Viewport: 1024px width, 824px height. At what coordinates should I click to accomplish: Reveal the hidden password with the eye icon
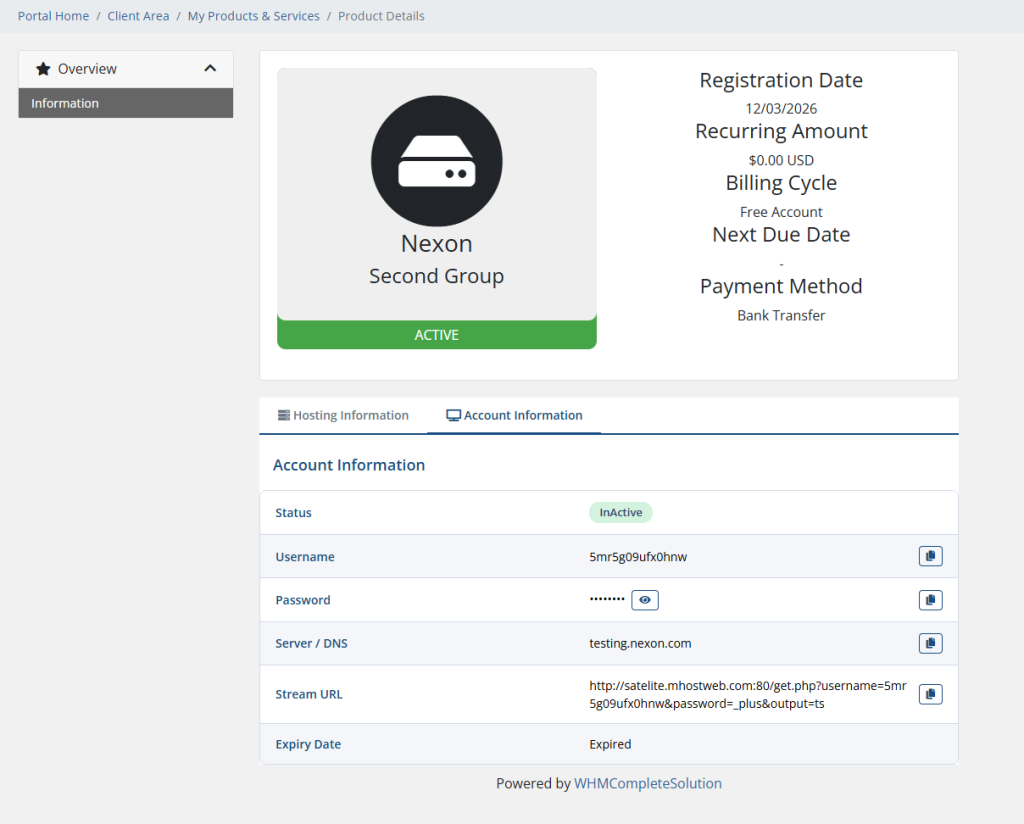tap(644, 600)
